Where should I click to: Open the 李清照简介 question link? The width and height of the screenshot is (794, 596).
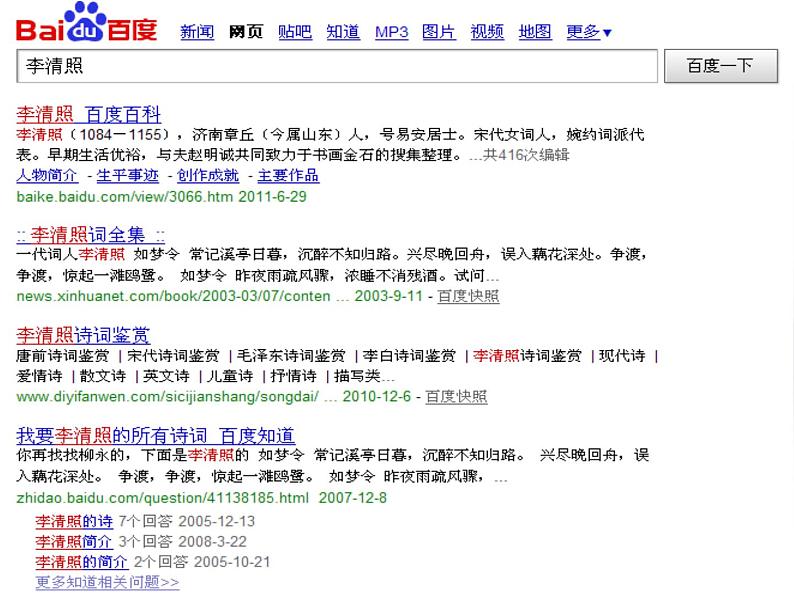click(74, 541)
